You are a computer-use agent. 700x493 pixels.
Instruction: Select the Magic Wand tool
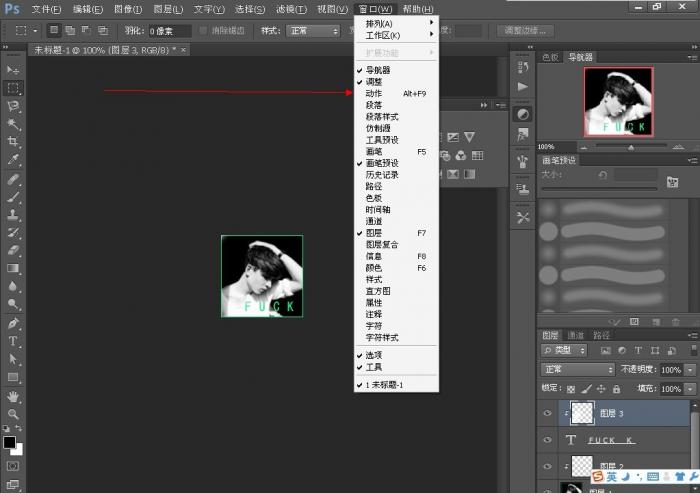click(x=13, y=124)
